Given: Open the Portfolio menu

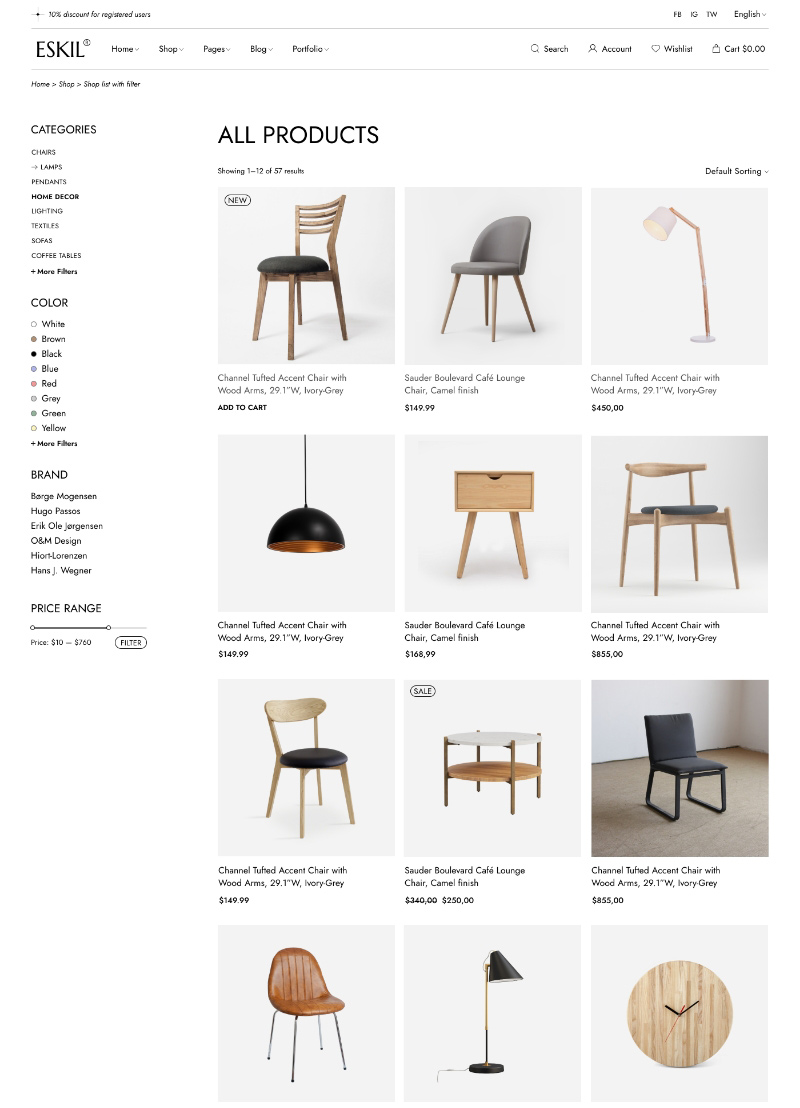Looking at the screenshot, I should tap(310, 49).
